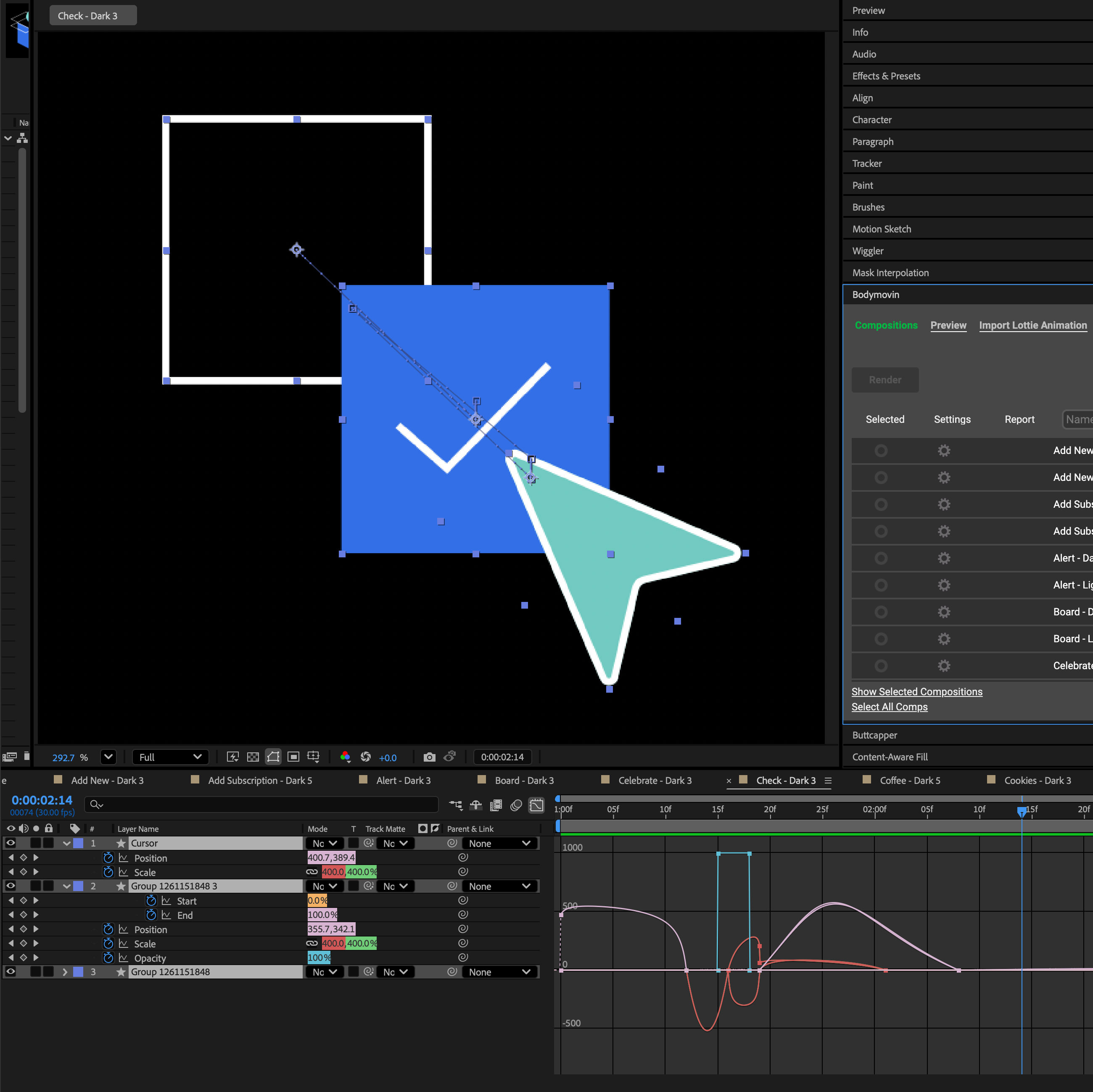Select the Board - D composition radio
The width and height of the screenshot is (1093, 1092).
tap(881, 612)
